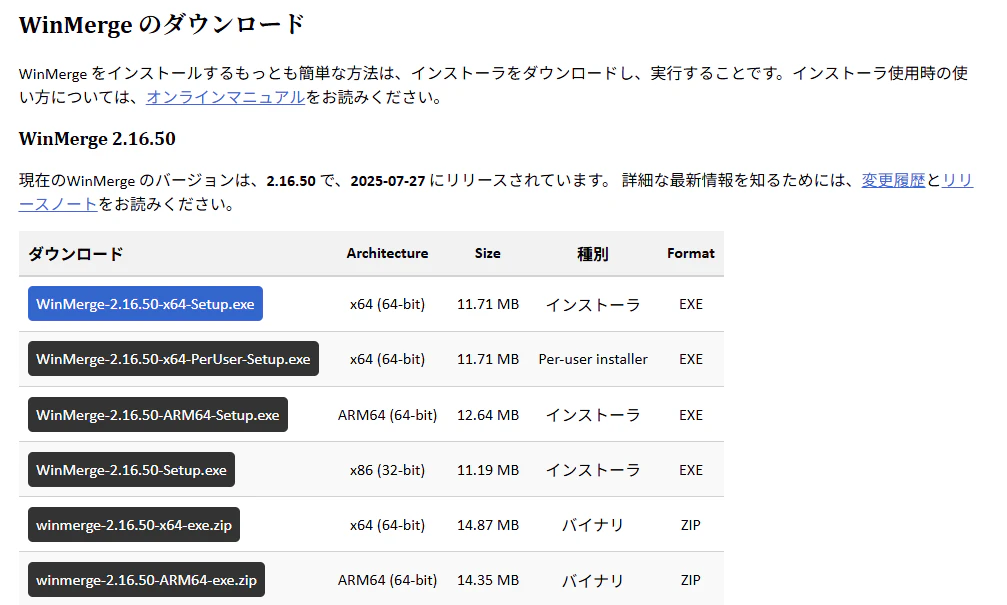Click the WinMerge 2.16.50 subheading
1007x605 pixels.
tap(97, 139)
